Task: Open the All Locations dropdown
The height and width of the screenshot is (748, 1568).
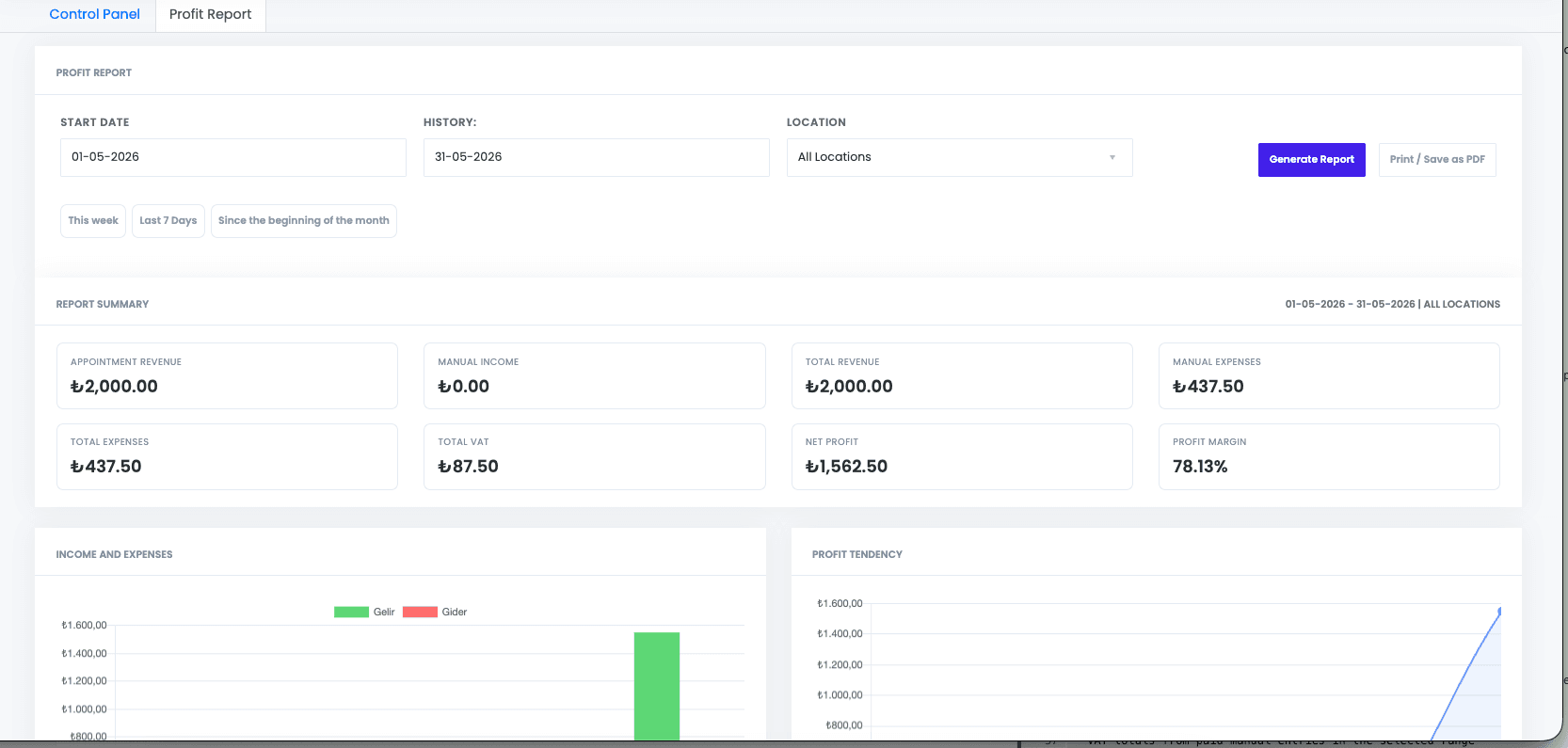Action: pos(960,157)
